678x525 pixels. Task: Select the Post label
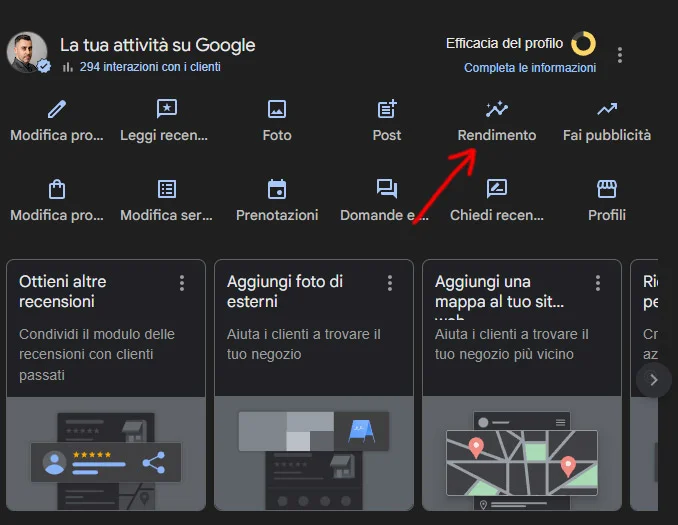coord(387,135)
